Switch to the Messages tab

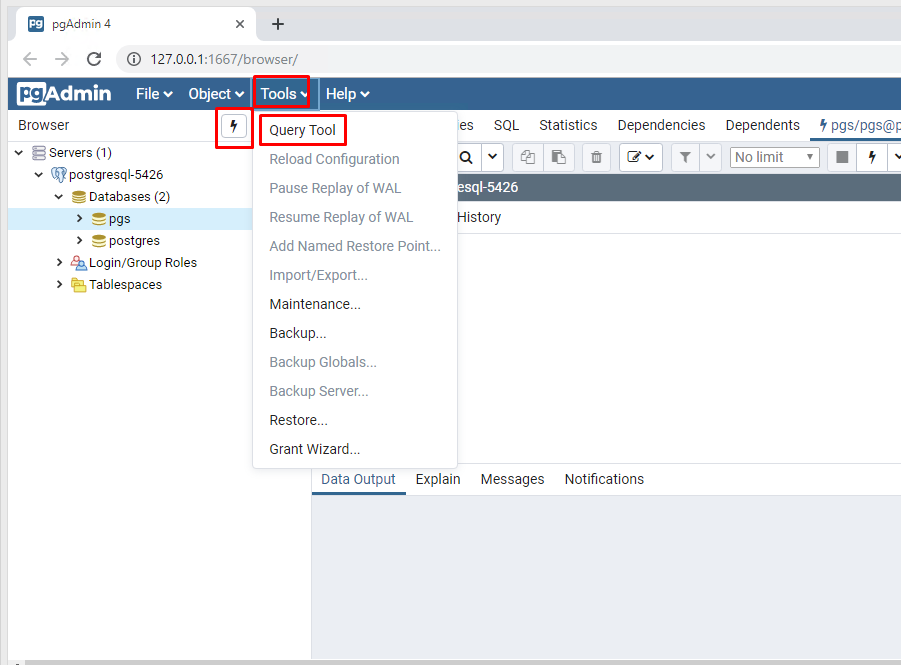click(x=512, y=479)
